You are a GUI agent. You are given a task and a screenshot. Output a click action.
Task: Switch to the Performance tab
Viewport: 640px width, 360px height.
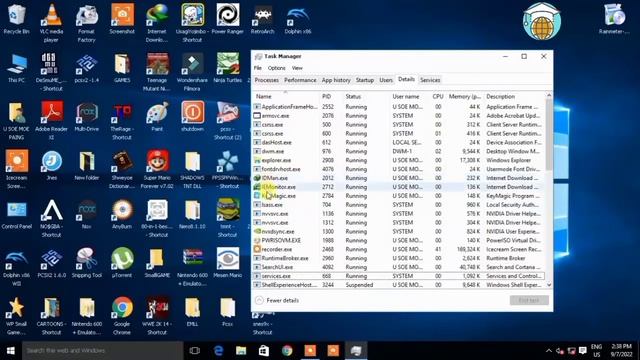(300, 80)
